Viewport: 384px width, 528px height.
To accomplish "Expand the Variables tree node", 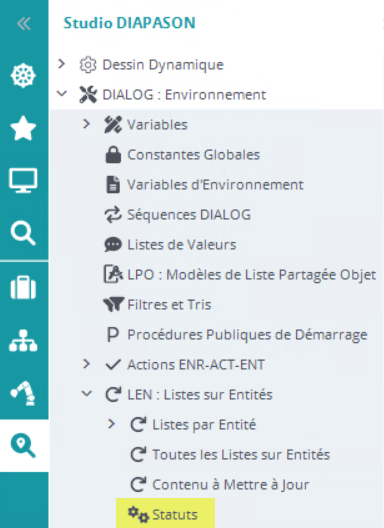I will coord(86,124).
